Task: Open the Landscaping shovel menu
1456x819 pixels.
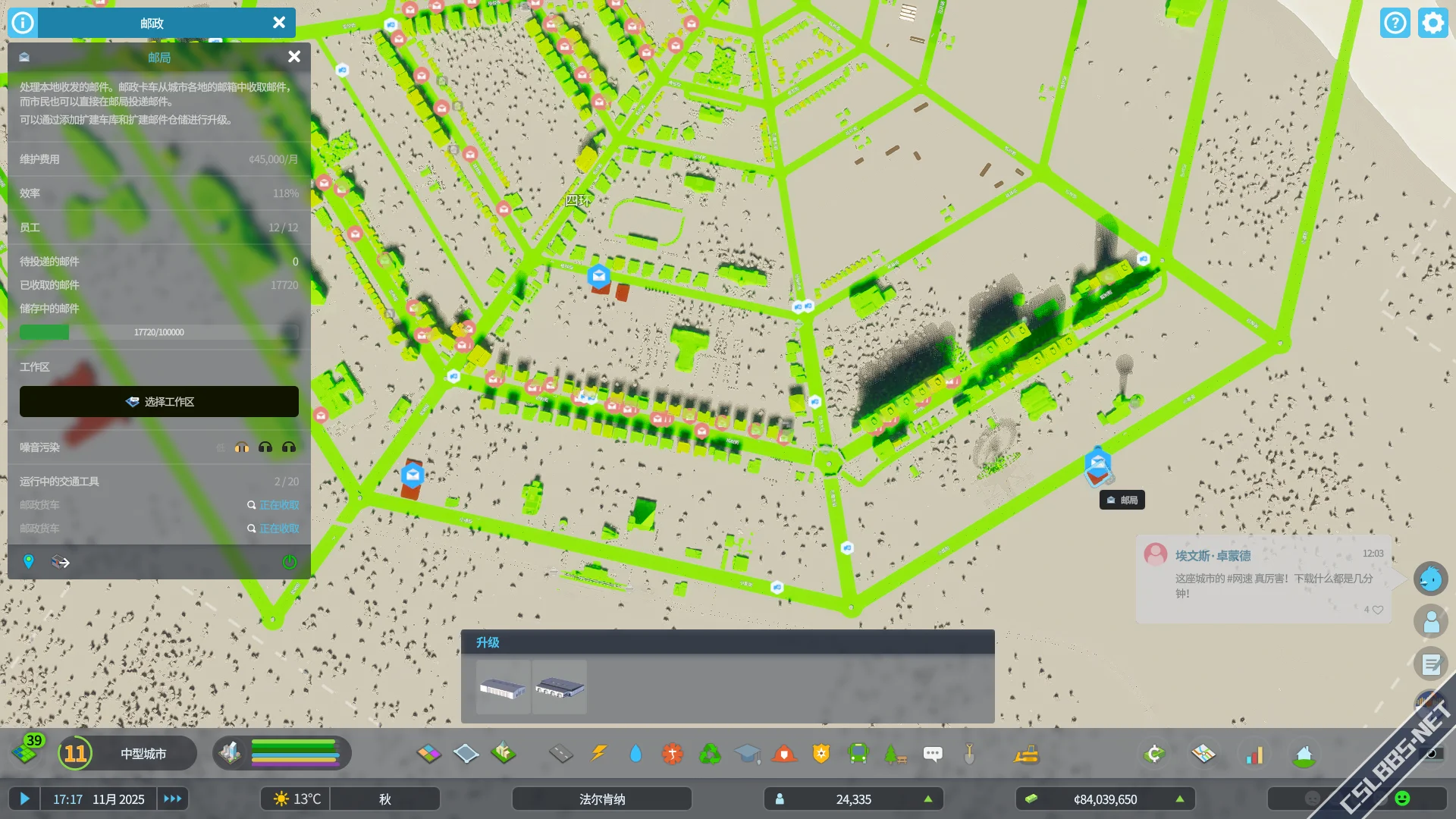Action: (x=969, y=754)
